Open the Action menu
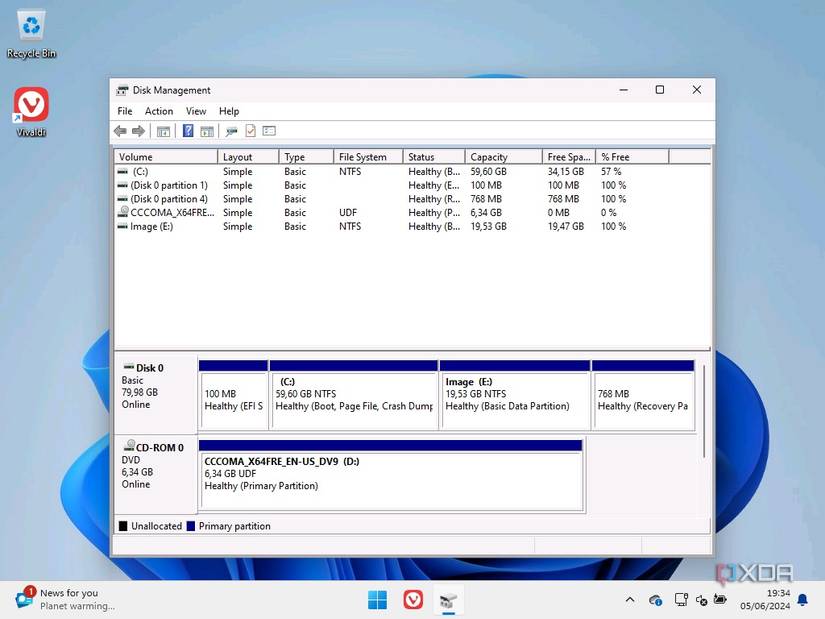This screenshot has height=619, width=825. [158, 111]
